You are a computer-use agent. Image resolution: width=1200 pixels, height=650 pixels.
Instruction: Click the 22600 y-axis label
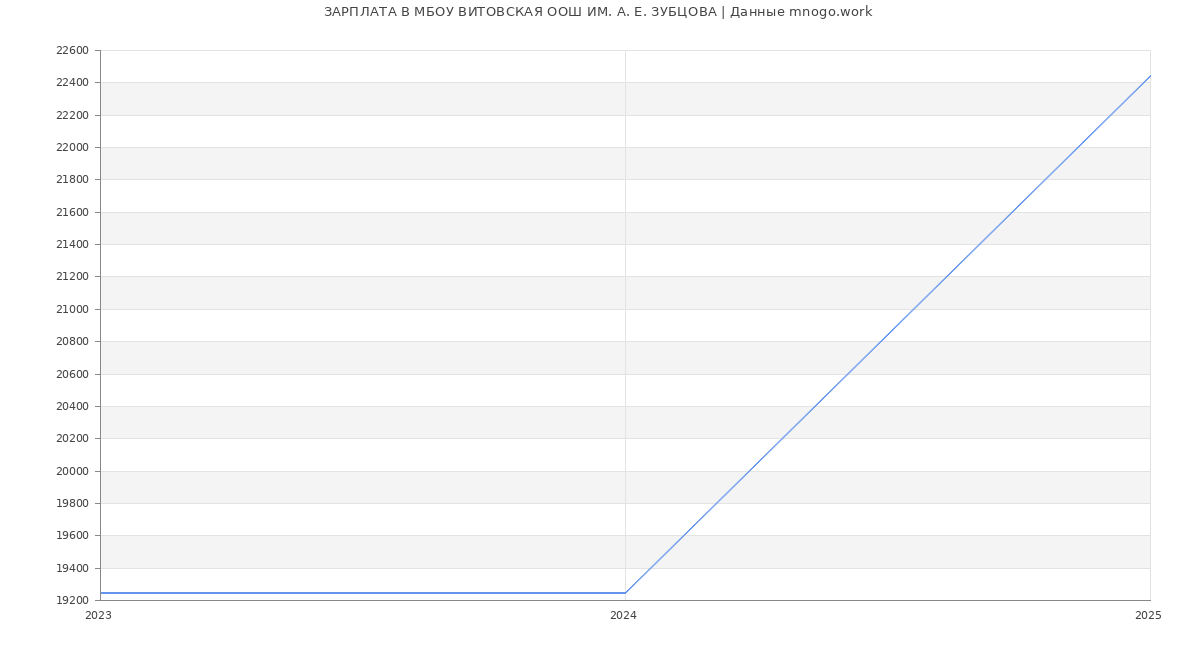pyautogui.click(x=72, y=50)
